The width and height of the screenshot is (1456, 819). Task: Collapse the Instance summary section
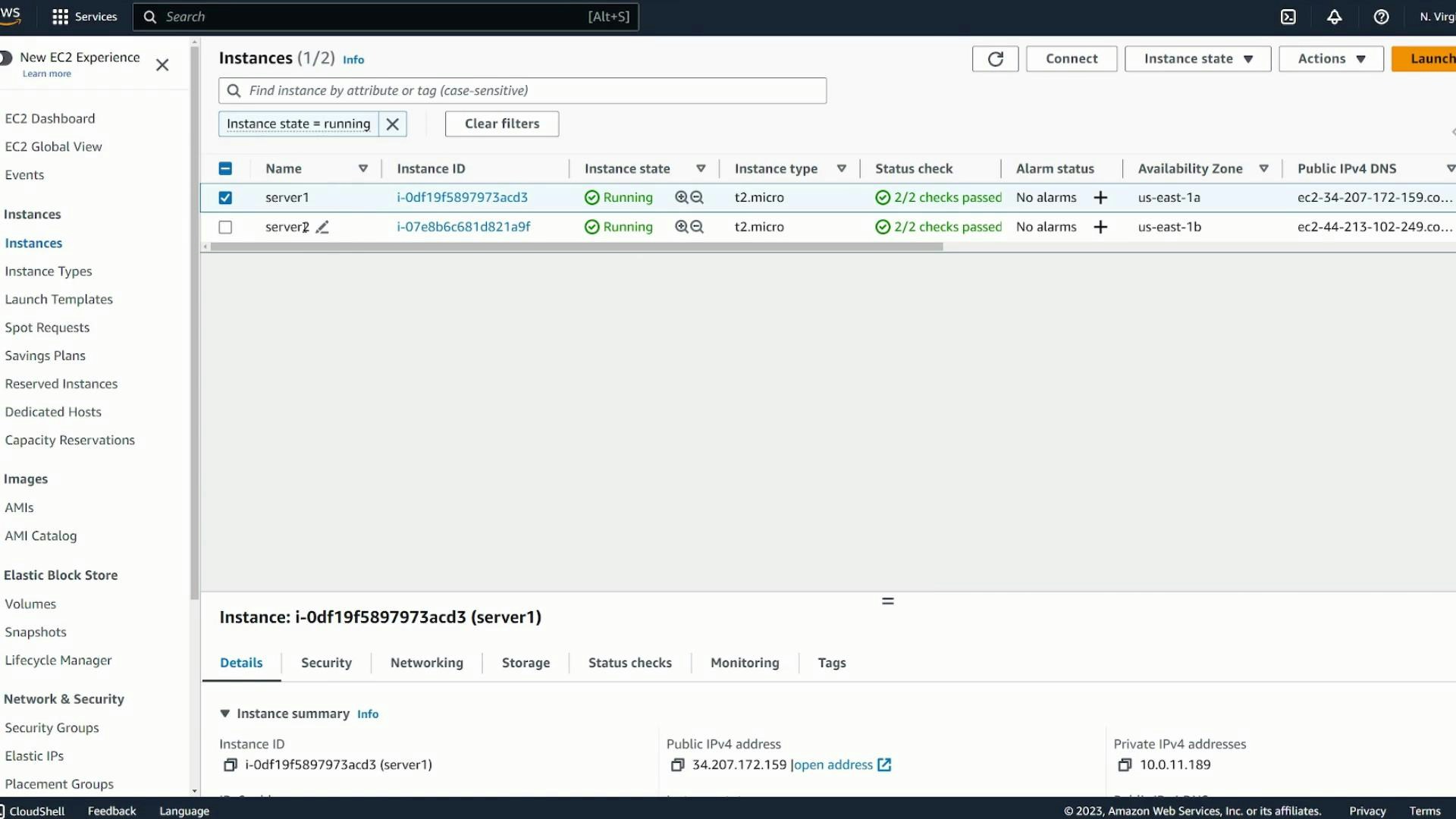(x=225, y=713)
